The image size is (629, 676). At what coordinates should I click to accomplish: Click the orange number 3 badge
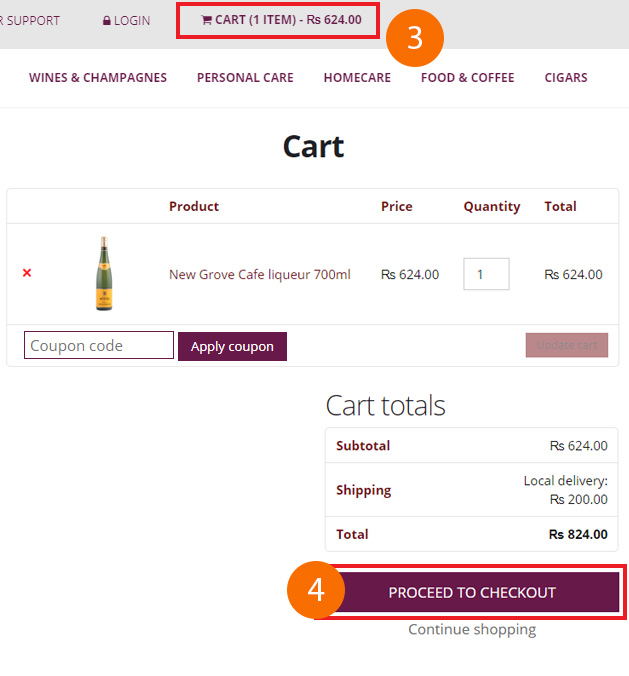tap(414, 38)
